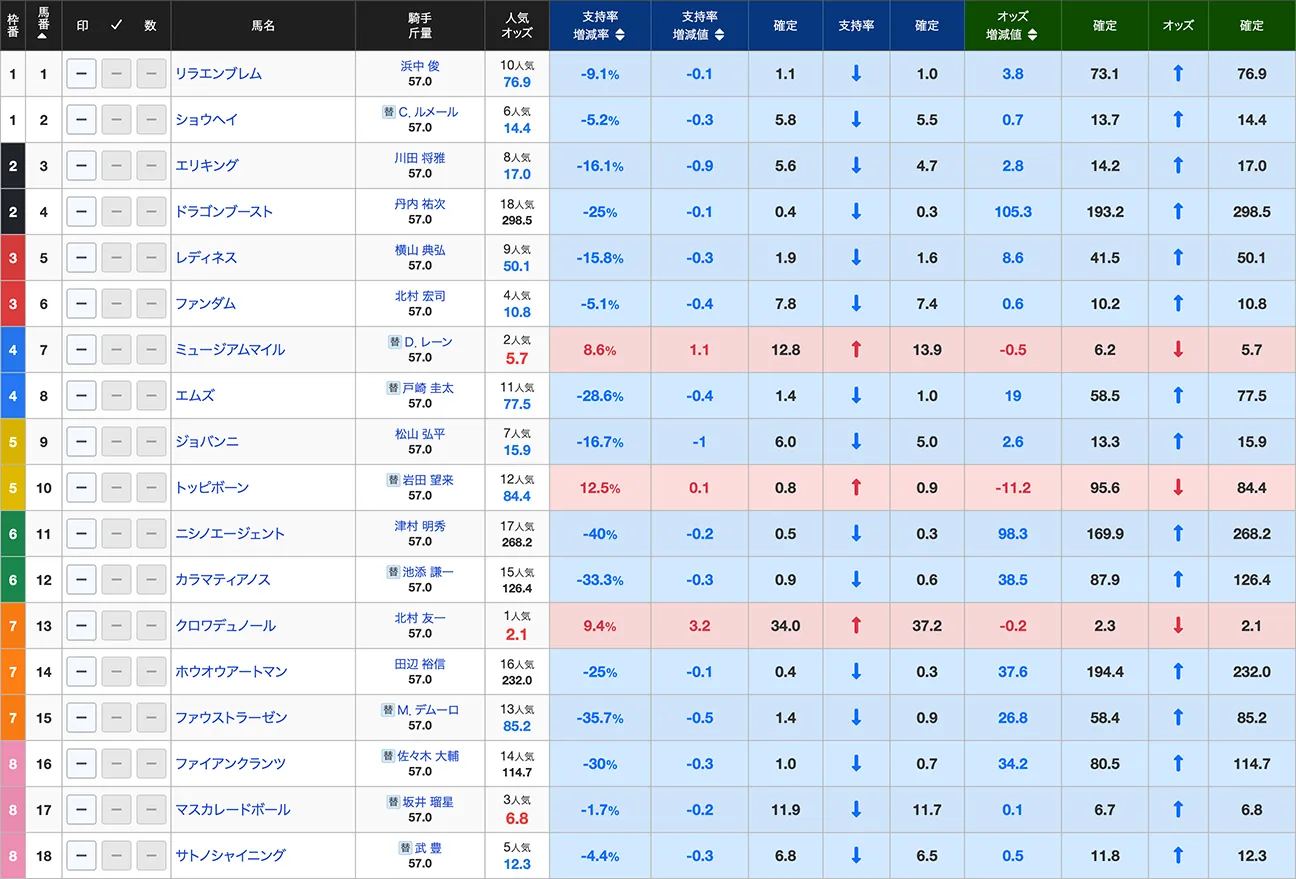
Task: Toggle the check box for ミュージアムマイル
Action: point(116,350)
